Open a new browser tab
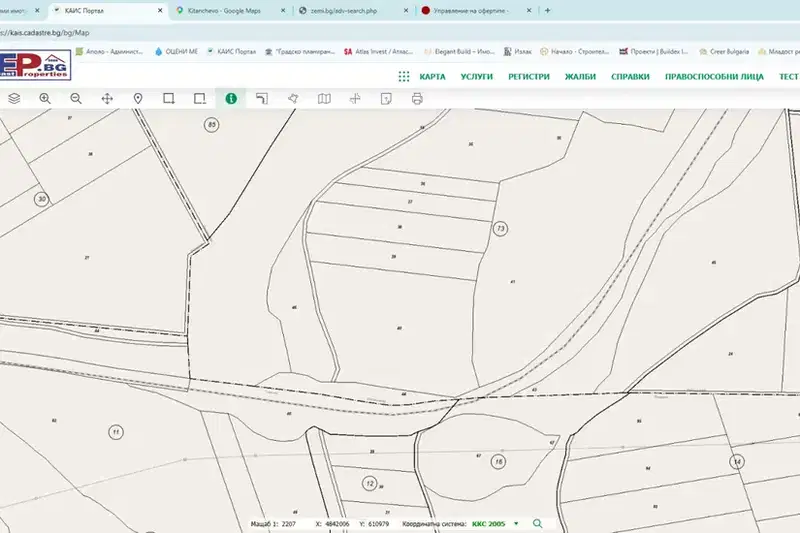 pos(547,10)
